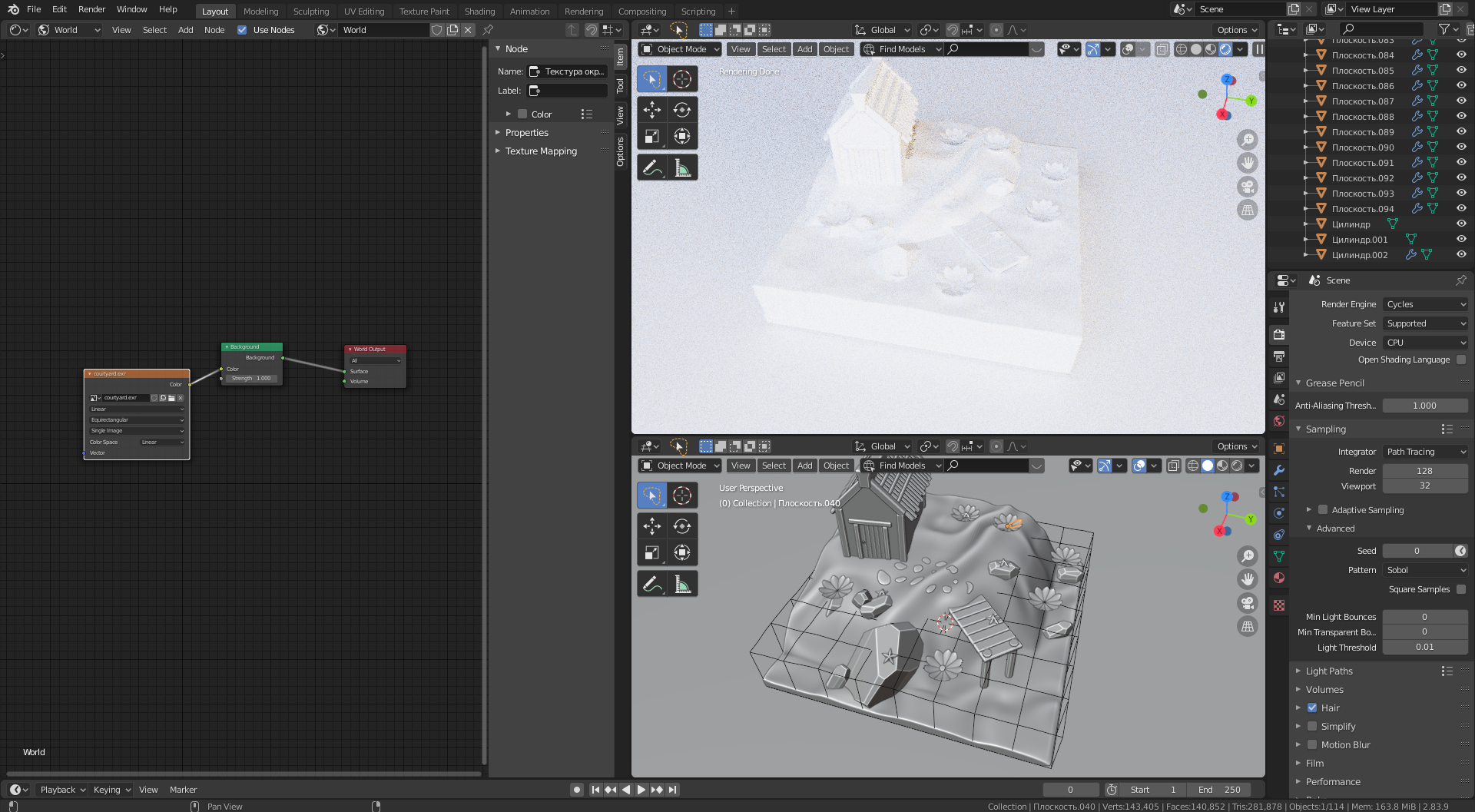
Task: Enable the Motion Blur checkbox
Action: 1312,745
